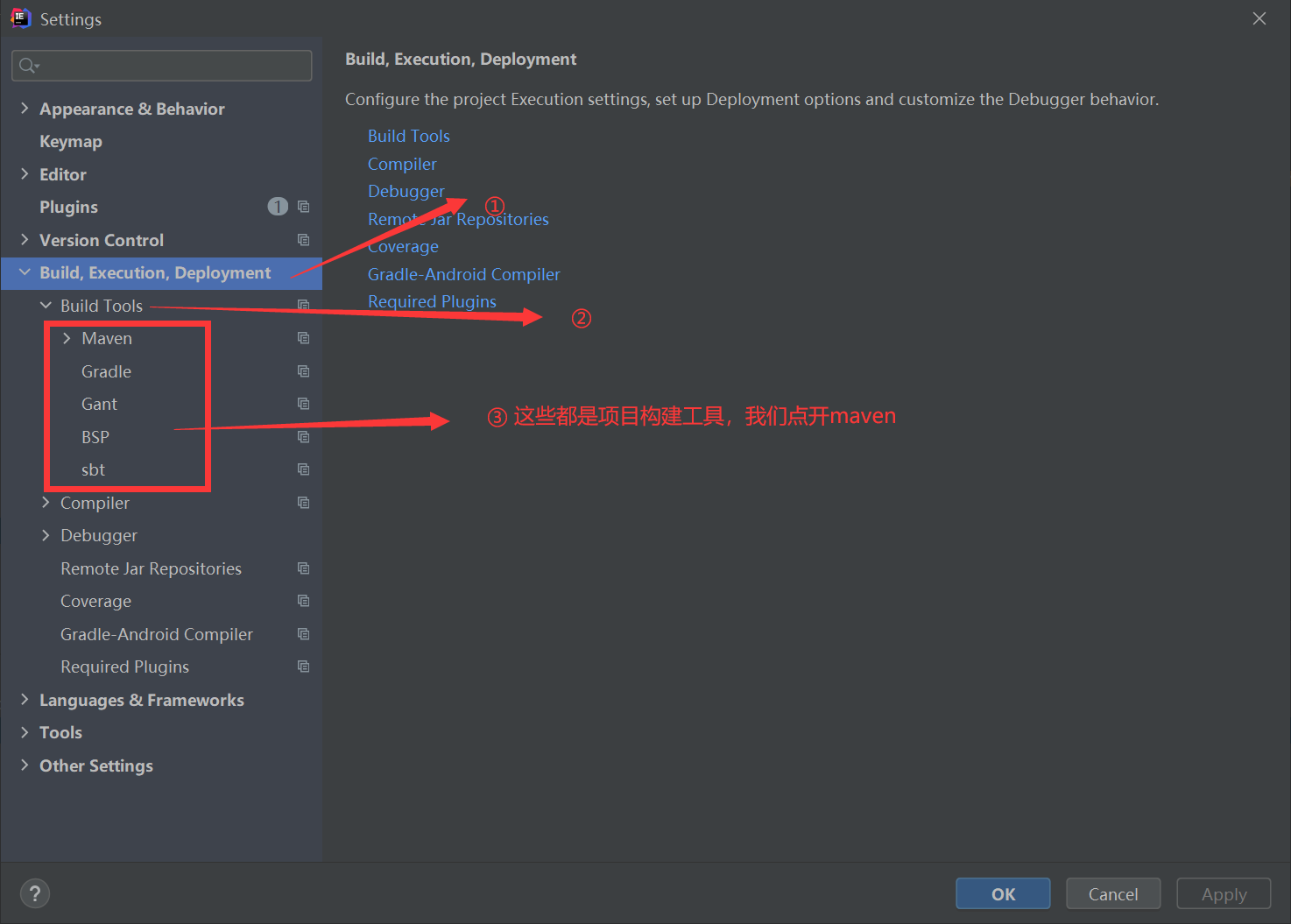The width and height of the screenshot is (1291, 924).
Task: Expand the Version Control section
Action: (25, 240)
